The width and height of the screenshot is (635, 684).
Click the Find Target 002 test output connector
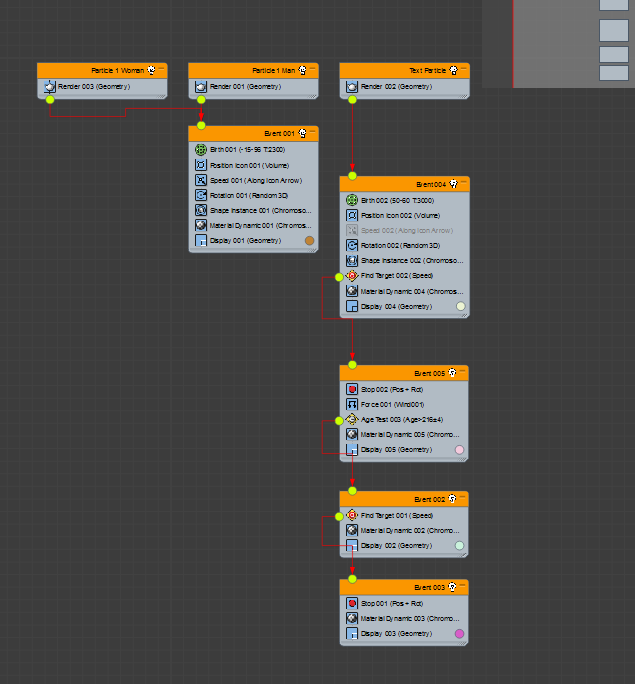[x=339, y=277]
